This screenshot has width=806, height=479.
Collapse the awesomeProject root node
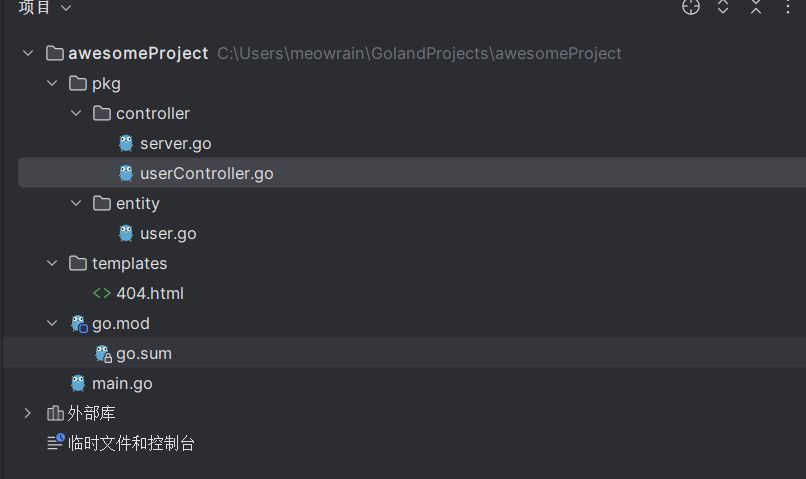click(28, 53)
